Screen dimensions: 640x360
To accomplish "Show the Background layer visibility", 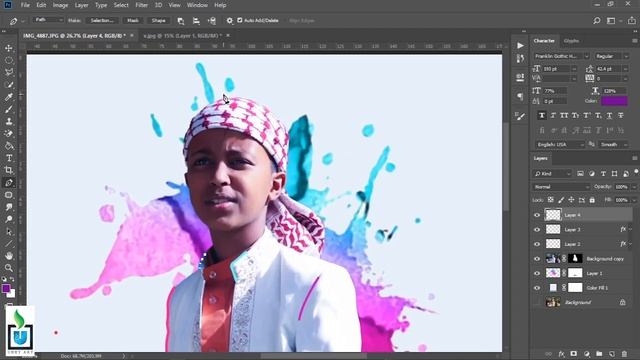I will tap(537, 302).
